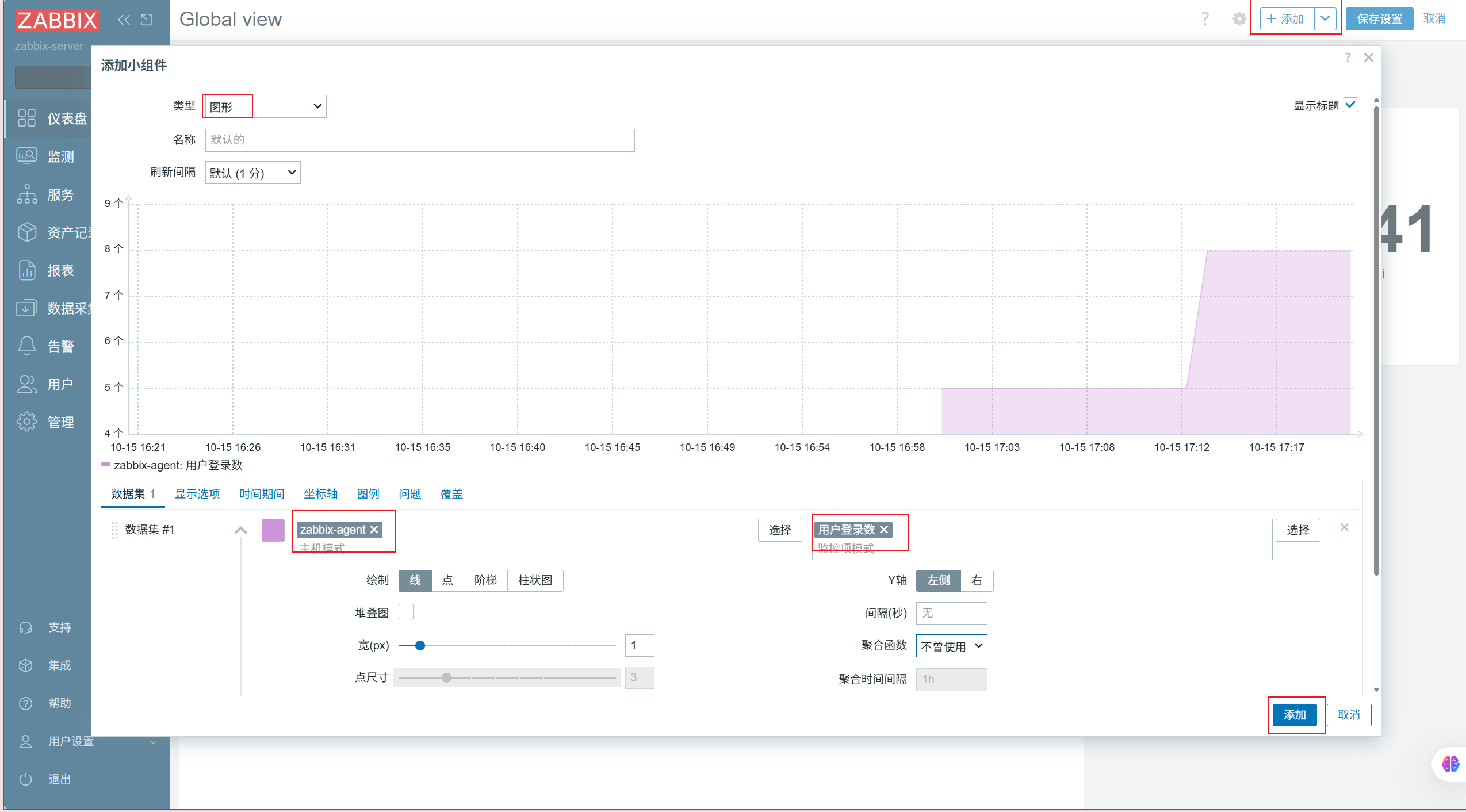The image size is (1466, 812).
Task: Click the 退出 logout power icon
Action: tap(25, 779)
